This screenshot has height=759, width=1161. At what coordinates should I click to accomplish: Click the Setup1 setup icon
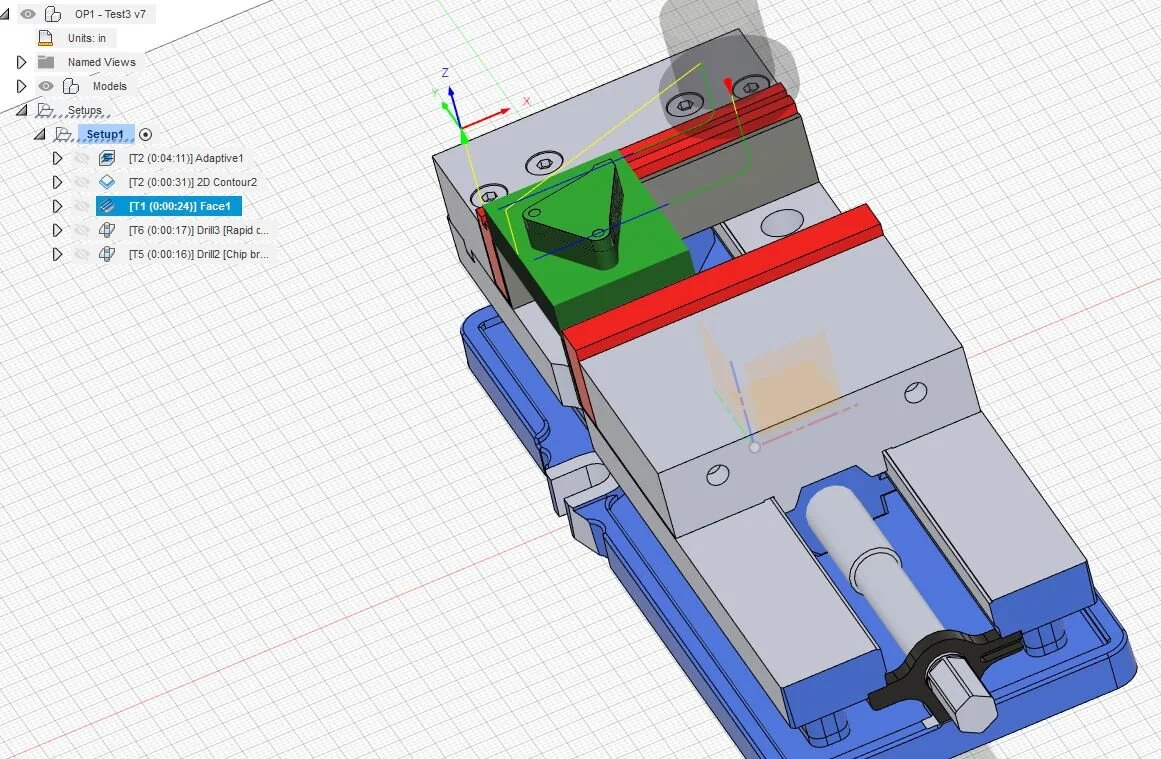click(x=64, y=134)
